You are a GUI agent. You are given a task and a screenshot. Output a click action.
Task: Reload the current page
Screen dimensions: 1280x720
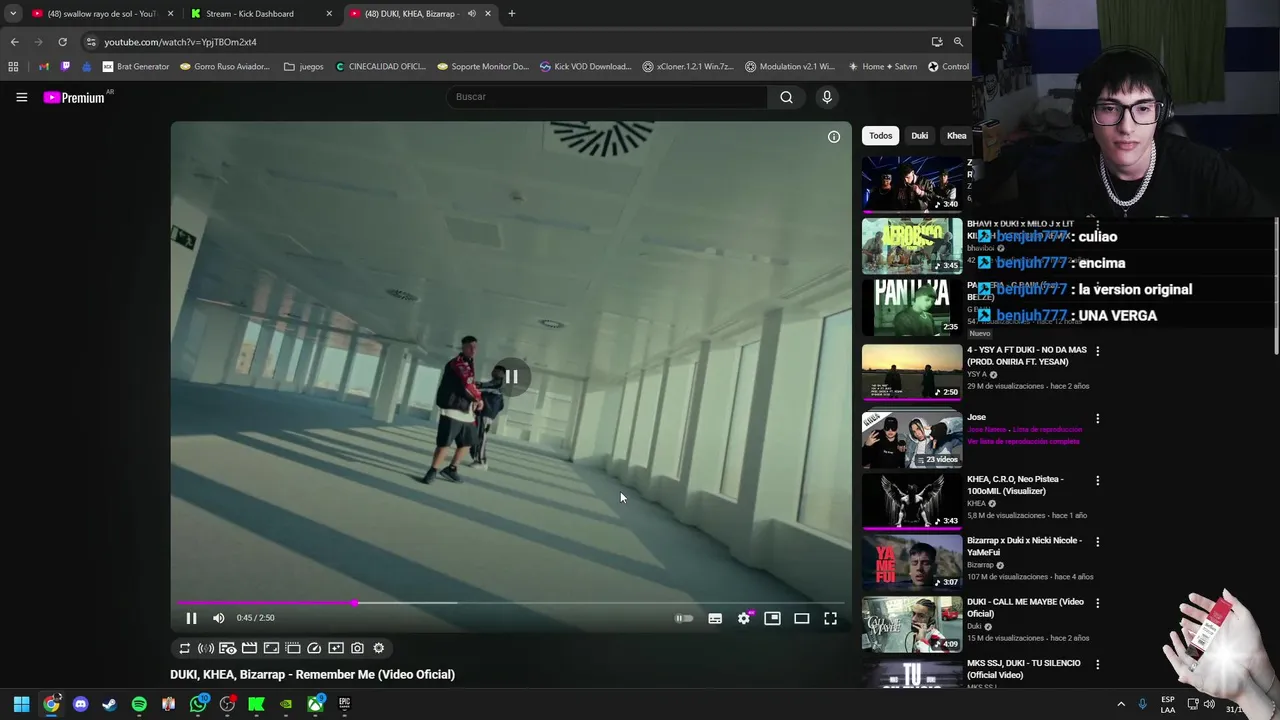point(62,42)
